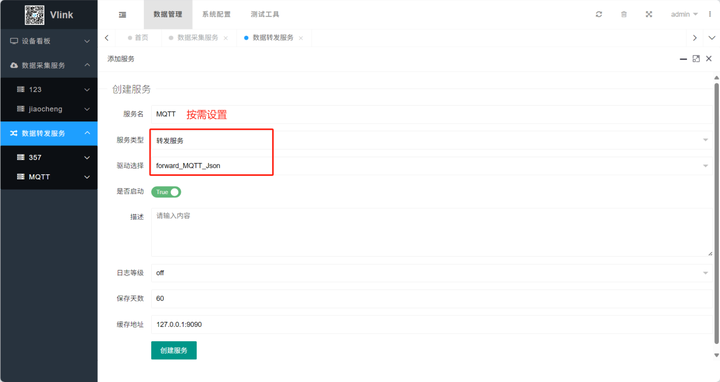720x382 pixels.
Task: Click the 创建服务 button
Action: point(174,350)
